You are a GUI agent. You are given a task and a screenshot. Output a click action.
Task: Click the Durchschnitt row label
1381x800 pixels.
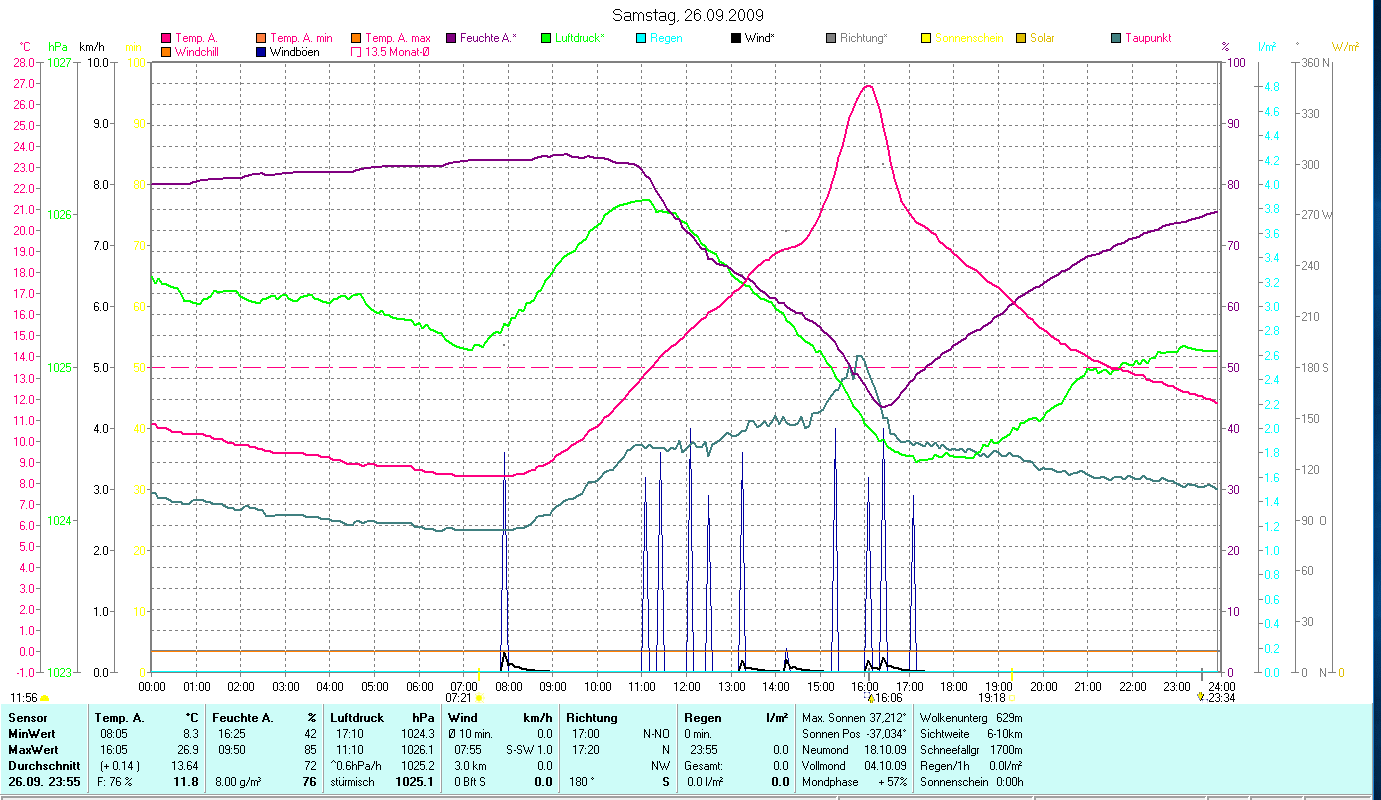click(44, 766)
